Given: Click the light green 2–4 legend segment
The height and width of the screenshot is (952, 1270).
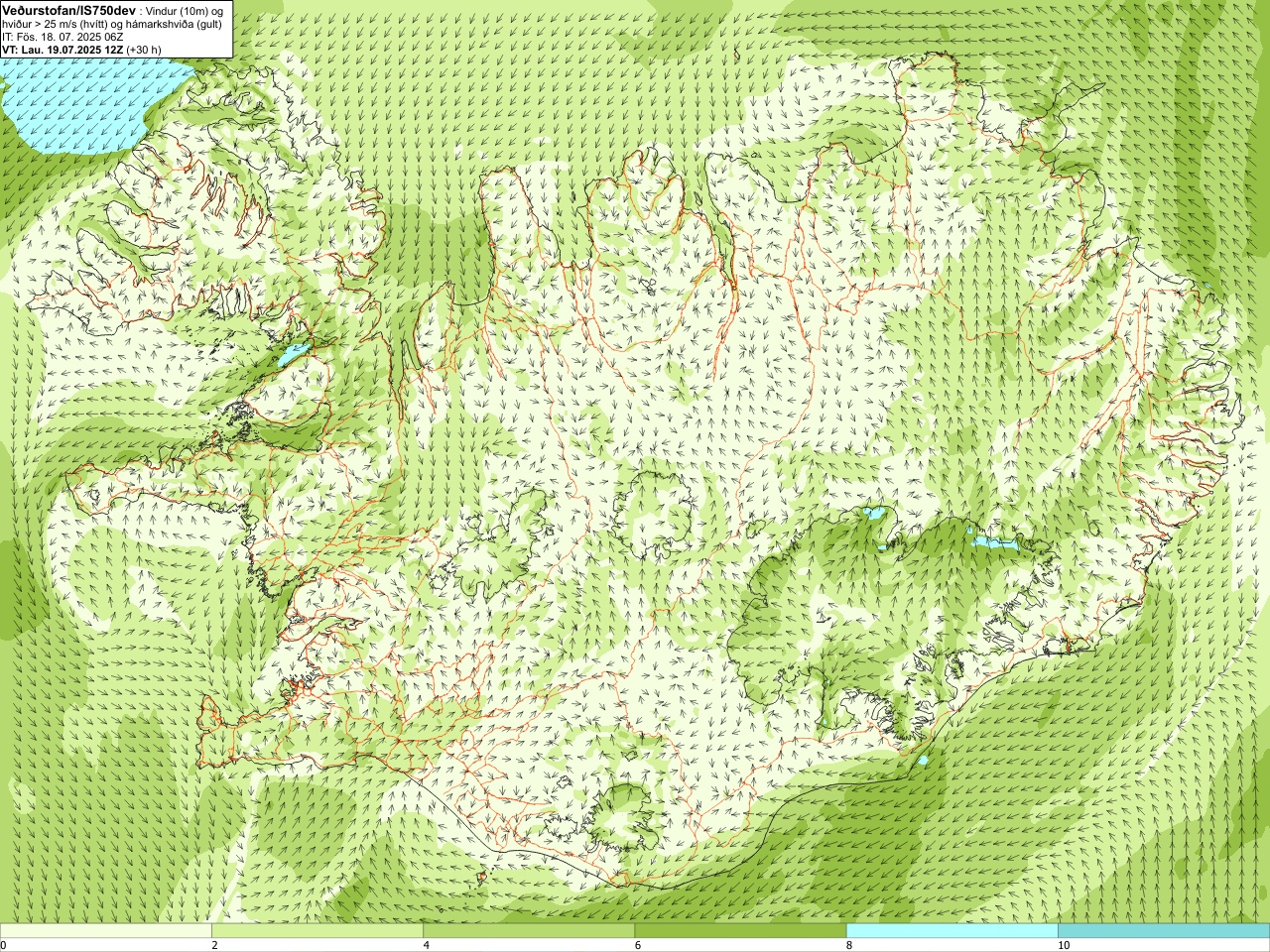Looking at the screenshot, I should click(x=317, y=931).
